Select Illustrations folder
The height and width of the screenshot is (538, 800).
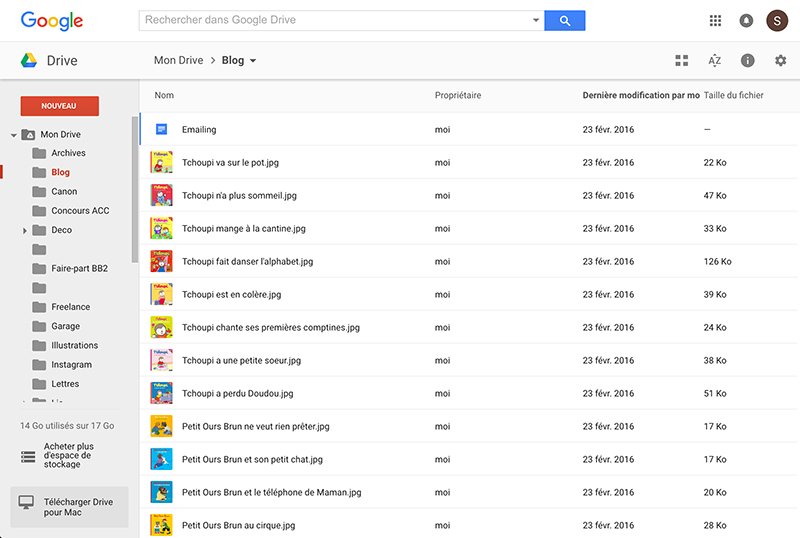[74, 346]
